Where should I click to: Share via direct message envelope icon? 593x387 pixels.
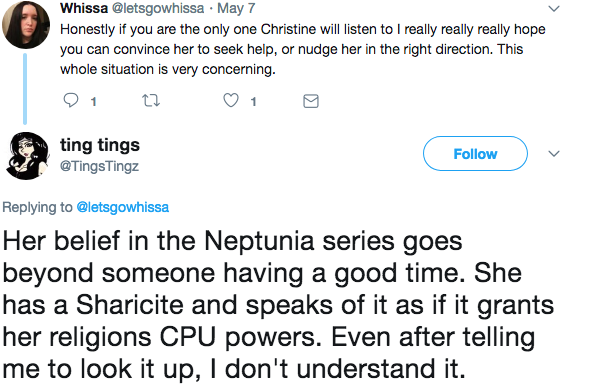tap(311, 101)
